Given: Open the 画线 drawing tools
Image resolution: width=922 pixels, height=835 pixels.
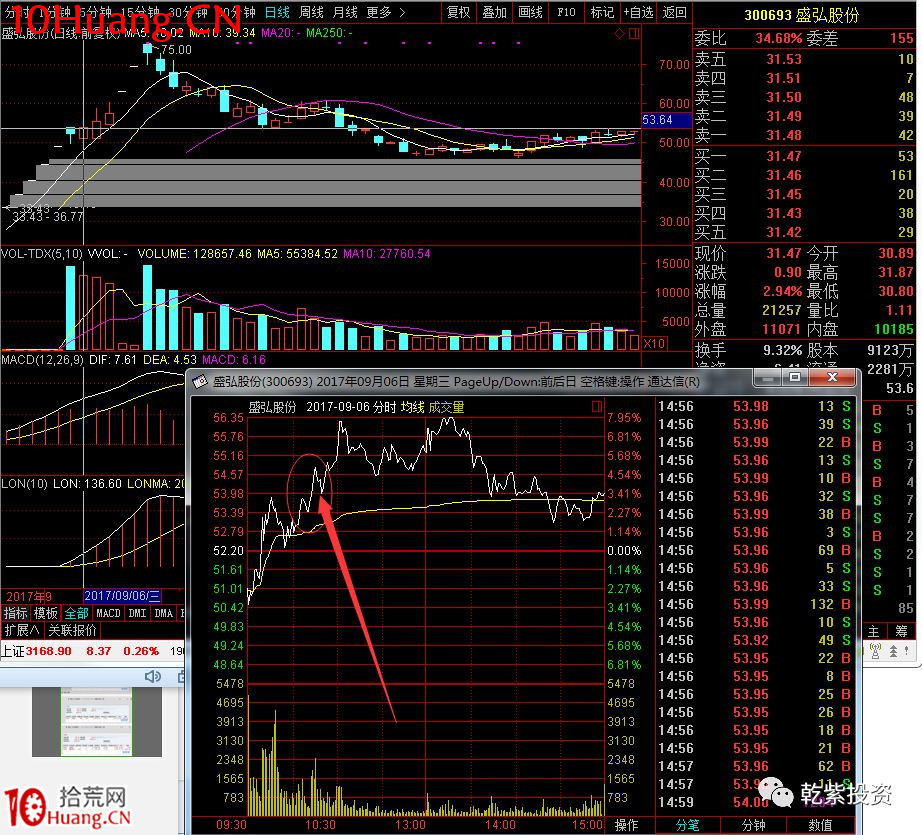Looking at the screenshot, I should [x=530, y=12].
